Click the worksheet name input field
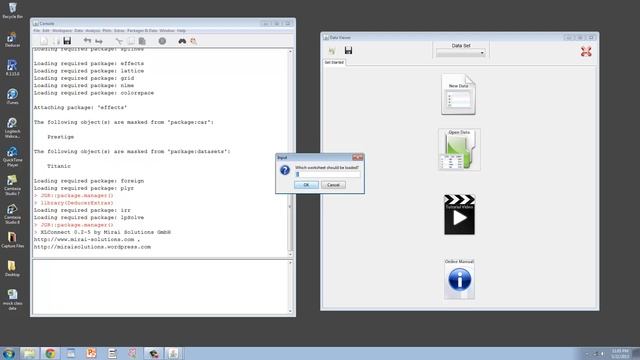The image size is (640, 360). click(328, 174)
